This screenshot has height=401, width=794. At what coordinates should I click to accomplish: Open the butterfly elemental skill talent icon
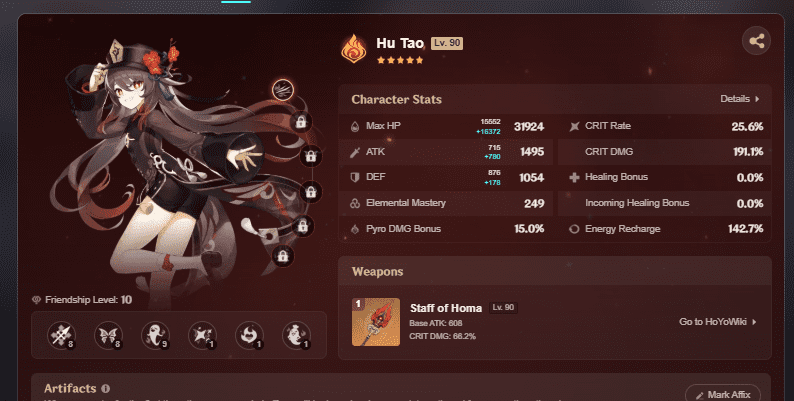[x=108, y=335]
